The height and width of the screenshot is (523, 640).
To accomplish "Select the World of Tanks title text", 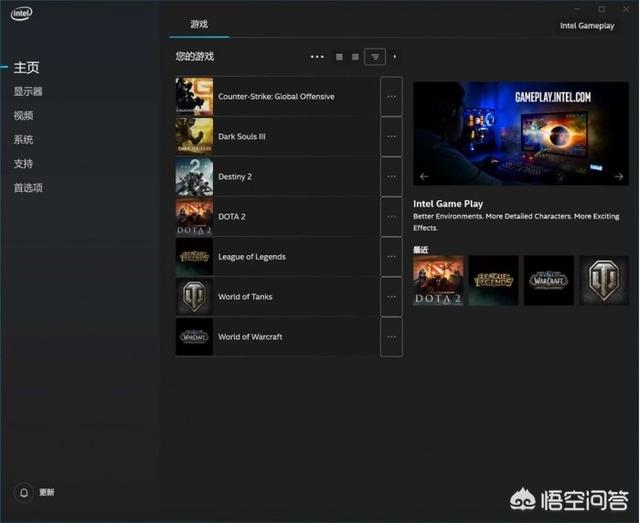I will 245,297.
